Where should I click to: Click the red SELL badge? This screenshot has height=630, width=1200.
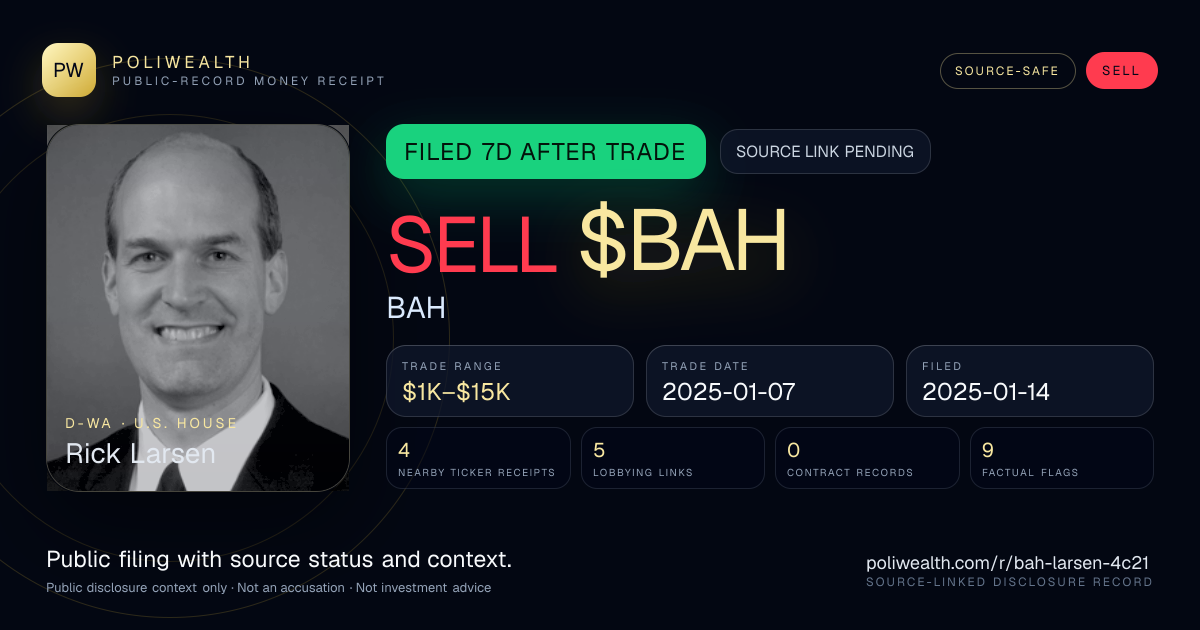[1121, 71]
